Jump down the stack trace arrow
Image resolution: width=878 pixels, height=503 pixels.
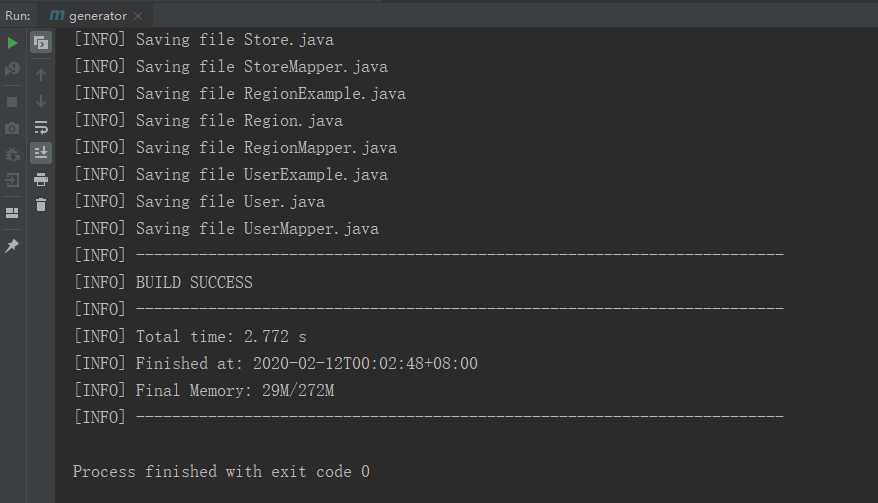[x=41, y=101]
